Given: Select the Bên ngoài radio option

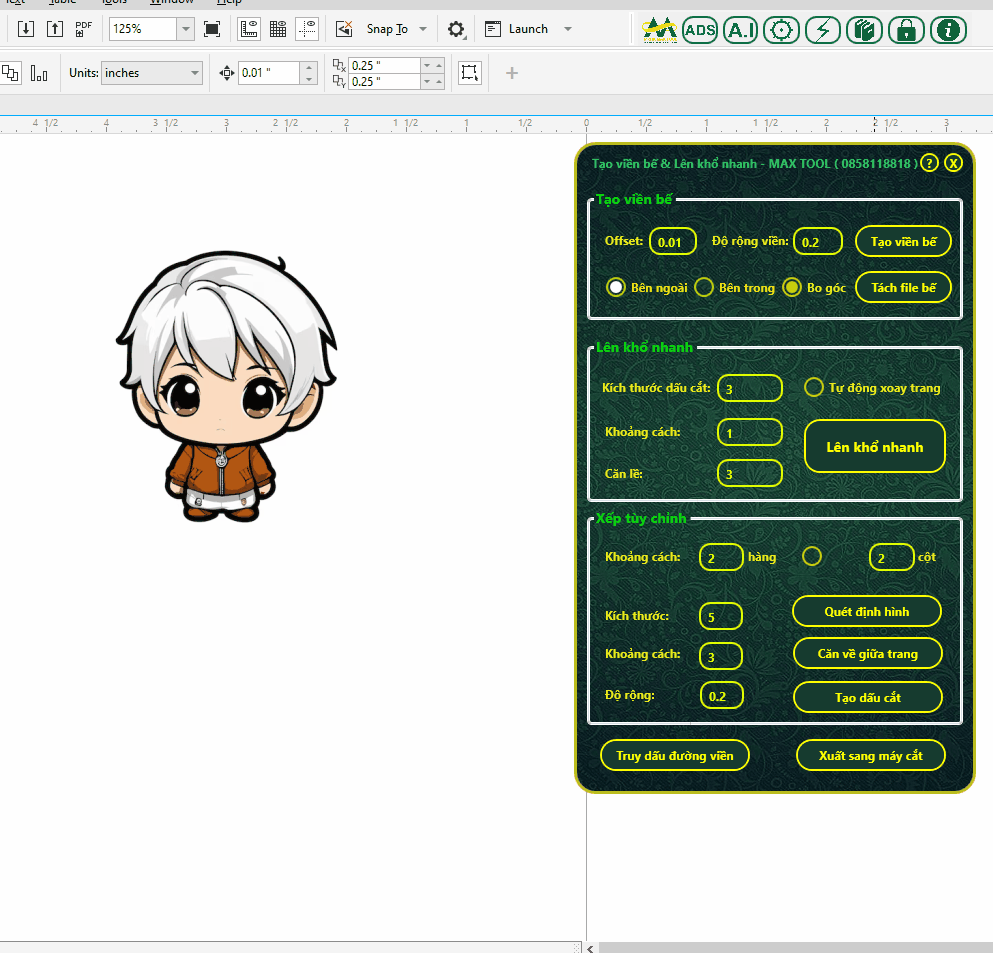Looking at the screenshot, I should click(x=616, y=288).
